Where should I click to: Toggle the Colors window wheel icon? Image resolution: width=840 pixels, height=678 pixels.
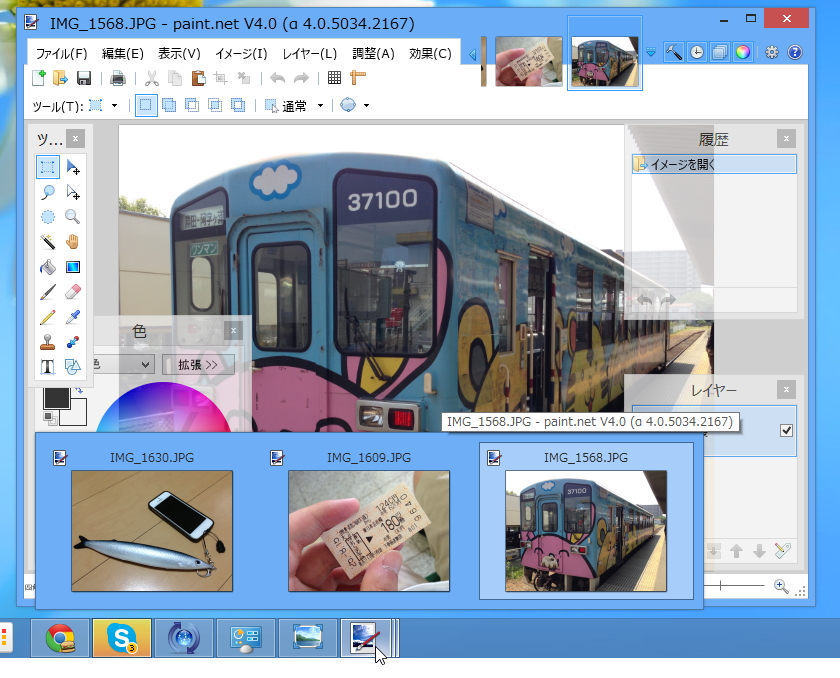pos(742,52)
